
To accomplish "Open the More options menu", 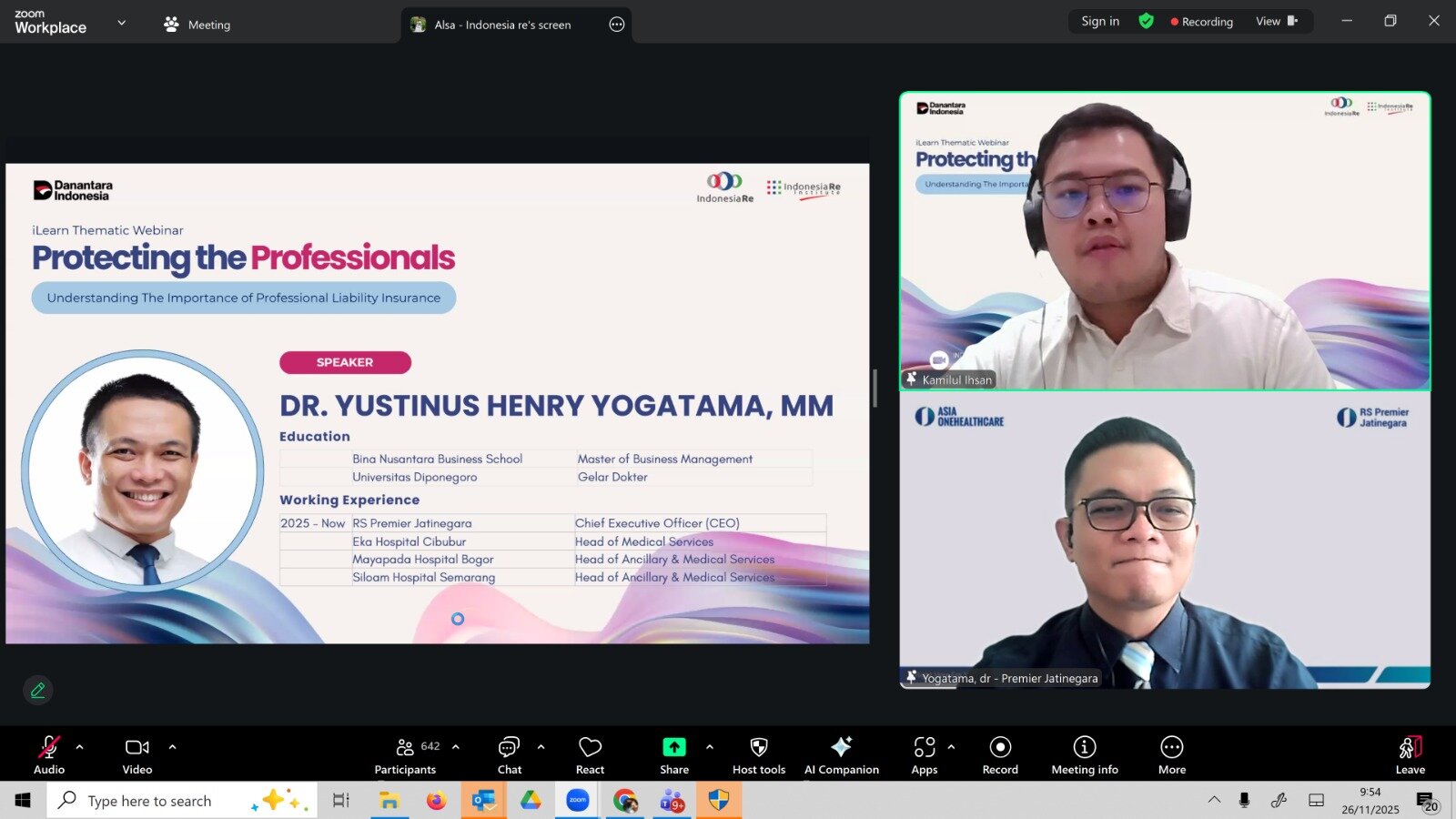I will 1171,755.
